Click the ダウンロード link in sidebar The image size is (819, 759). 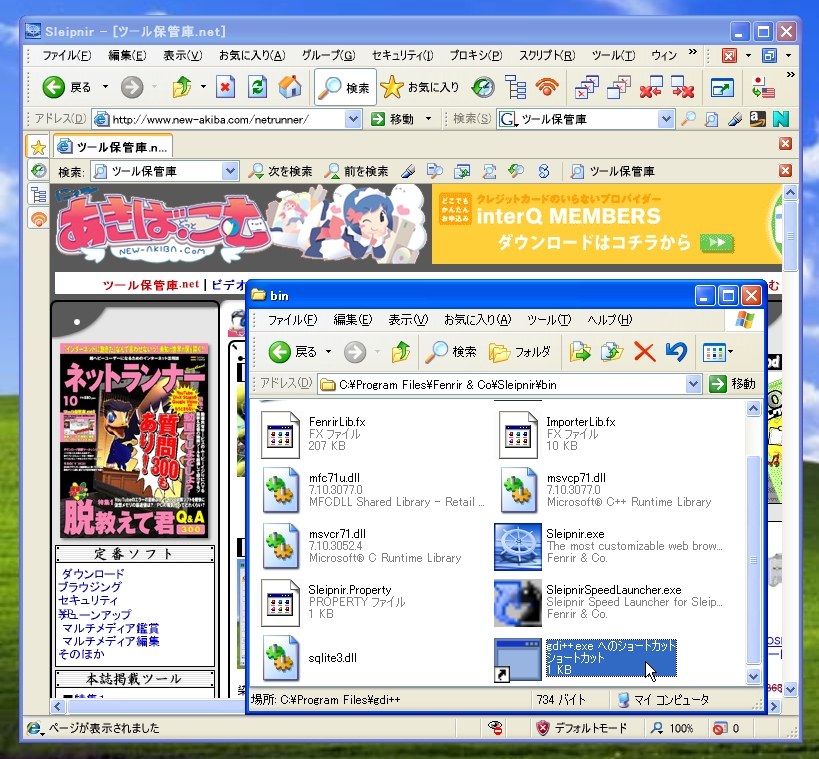(x=92, y=574)
